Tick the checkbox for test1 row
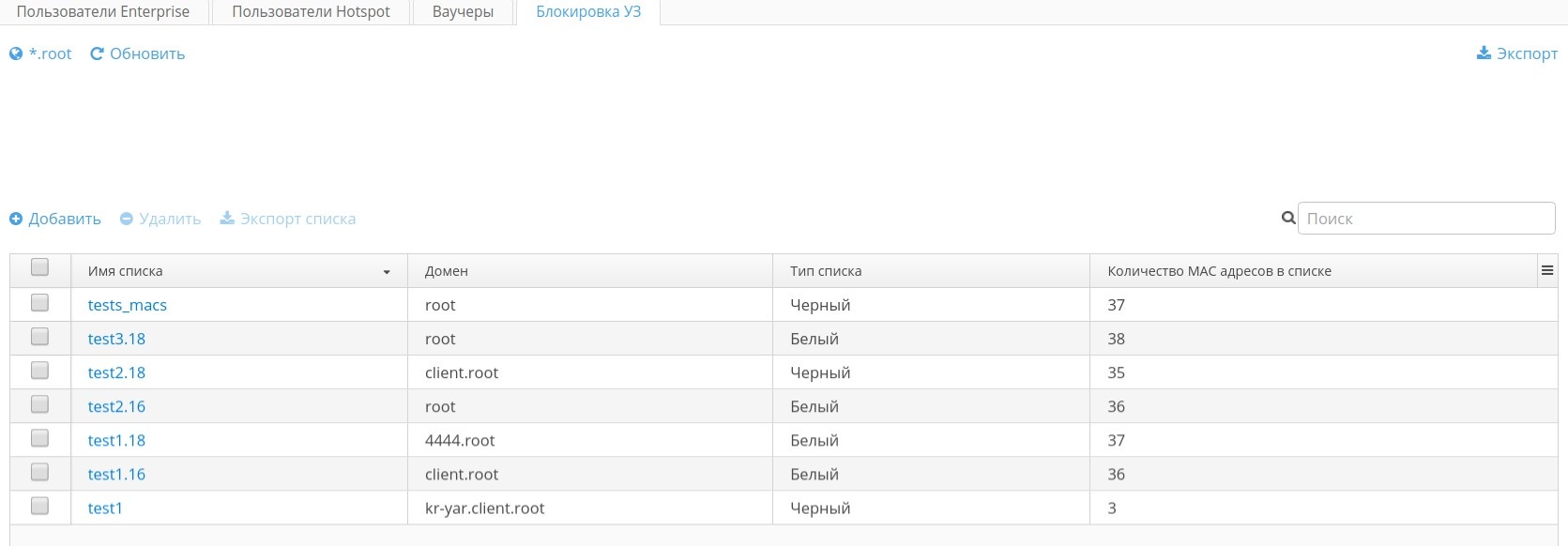 click(x=39, y=507)
